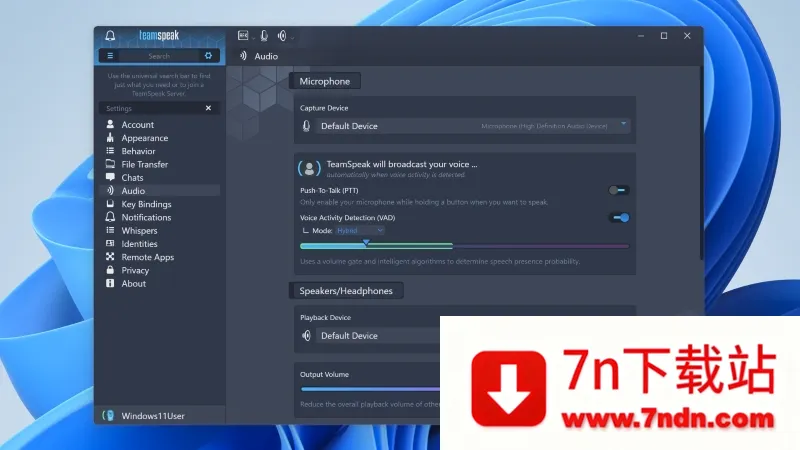
Task: Close the Settings panel with X
Action: (208, 108)
